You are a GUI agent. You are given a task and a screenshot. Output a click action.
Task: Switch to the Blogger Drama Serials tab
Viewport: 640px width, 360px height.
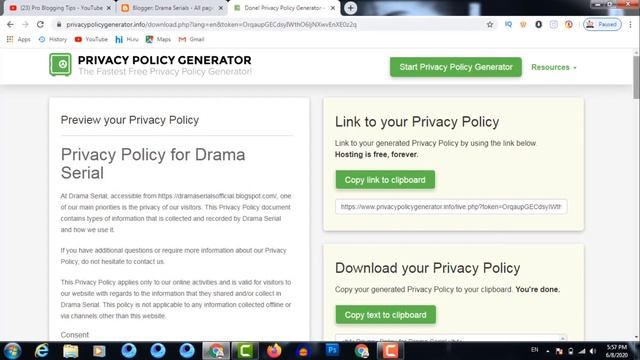(172, 8)
